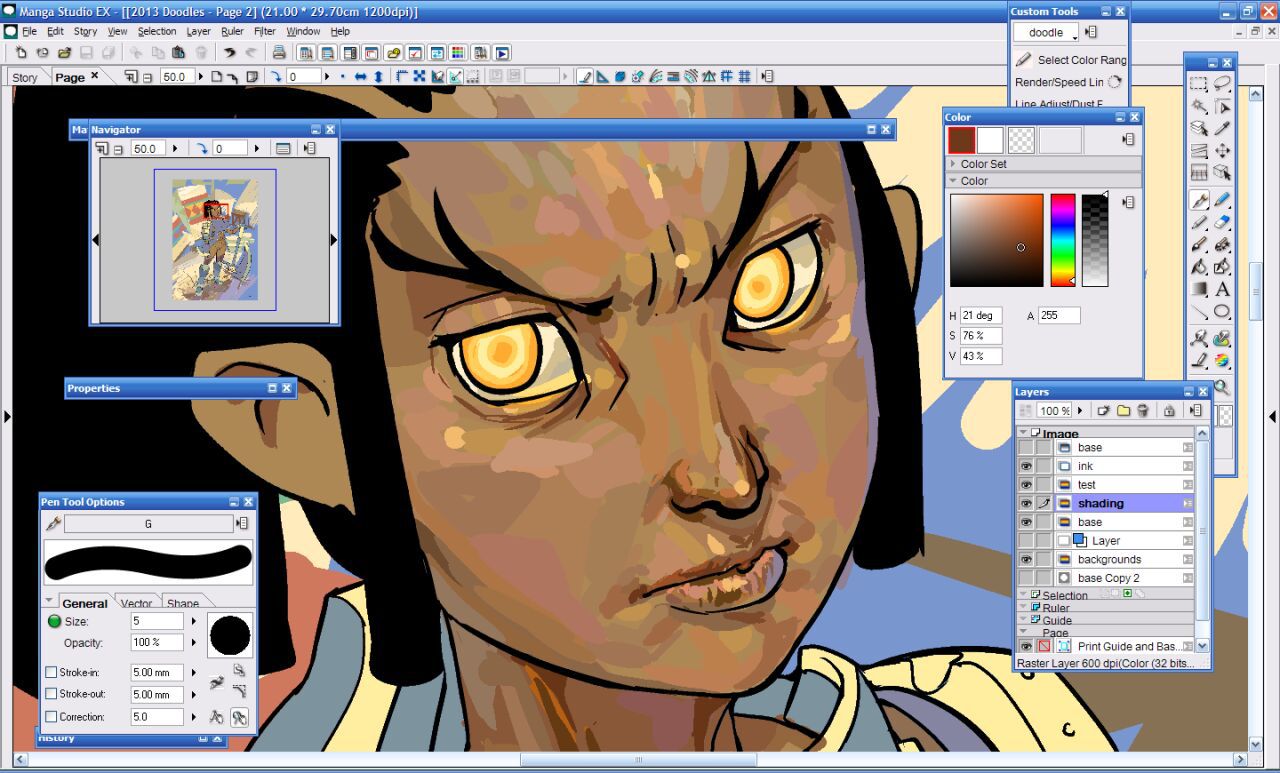1280x773 pixels.
Task: Collapse the Ruler layer group
Action: (1024, 607)
